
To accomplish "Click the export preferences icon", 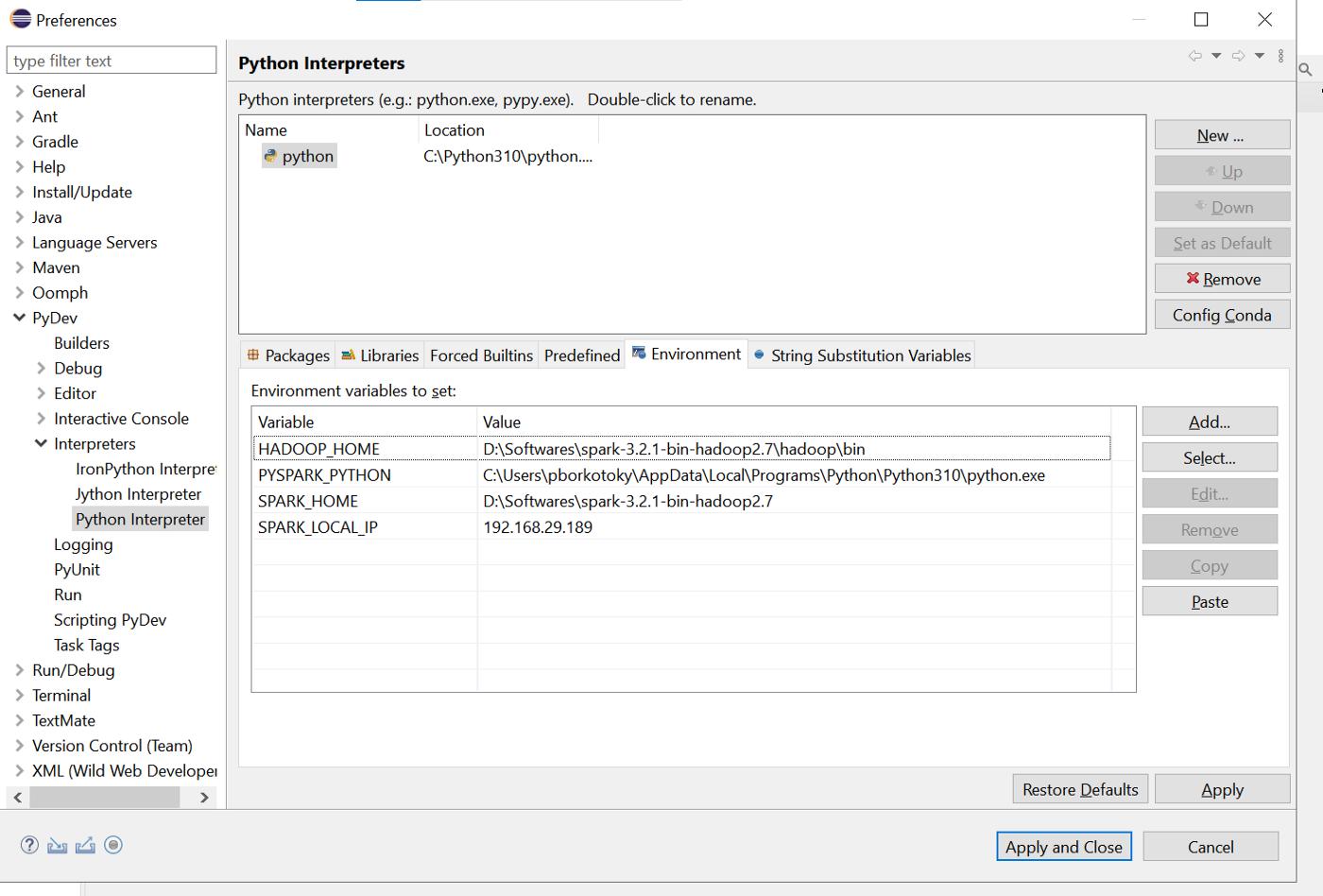I will point(85,845).
